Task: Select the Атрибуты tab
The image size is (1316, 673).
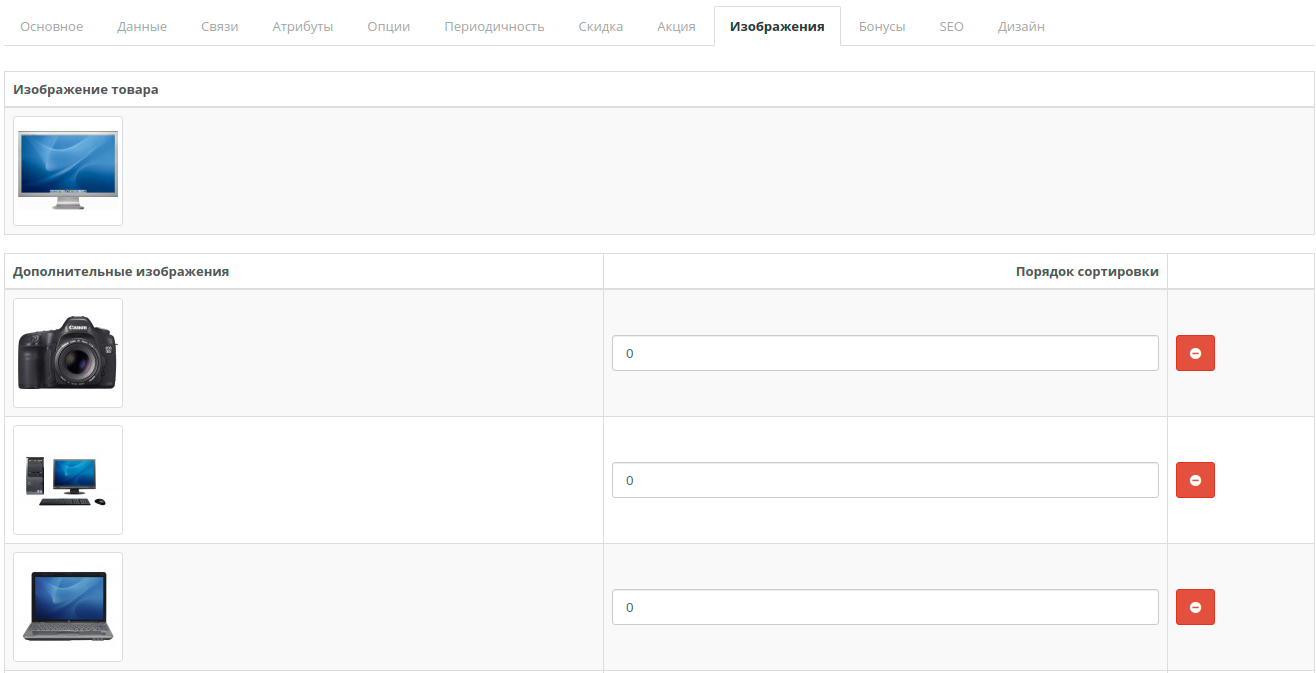Action: coord(303,27)
